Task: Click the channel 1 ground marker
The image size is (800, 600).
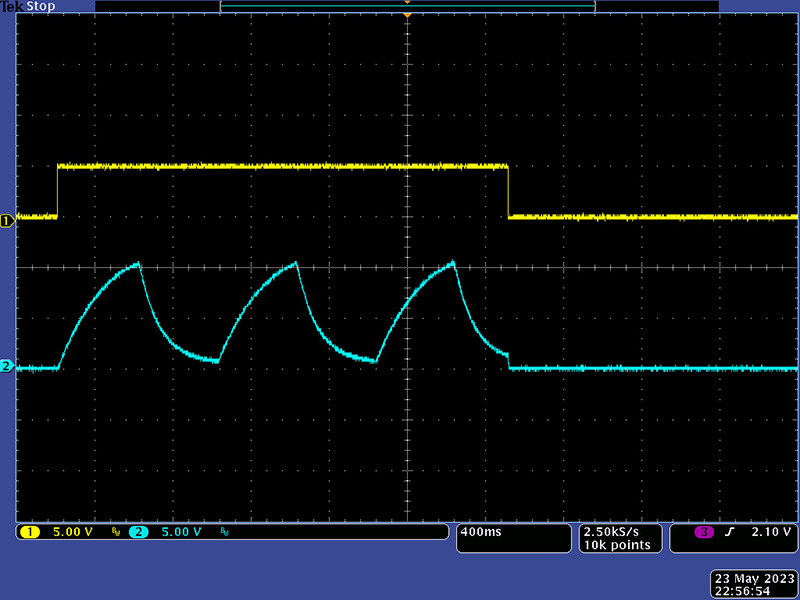Action: tap(7, 221)
